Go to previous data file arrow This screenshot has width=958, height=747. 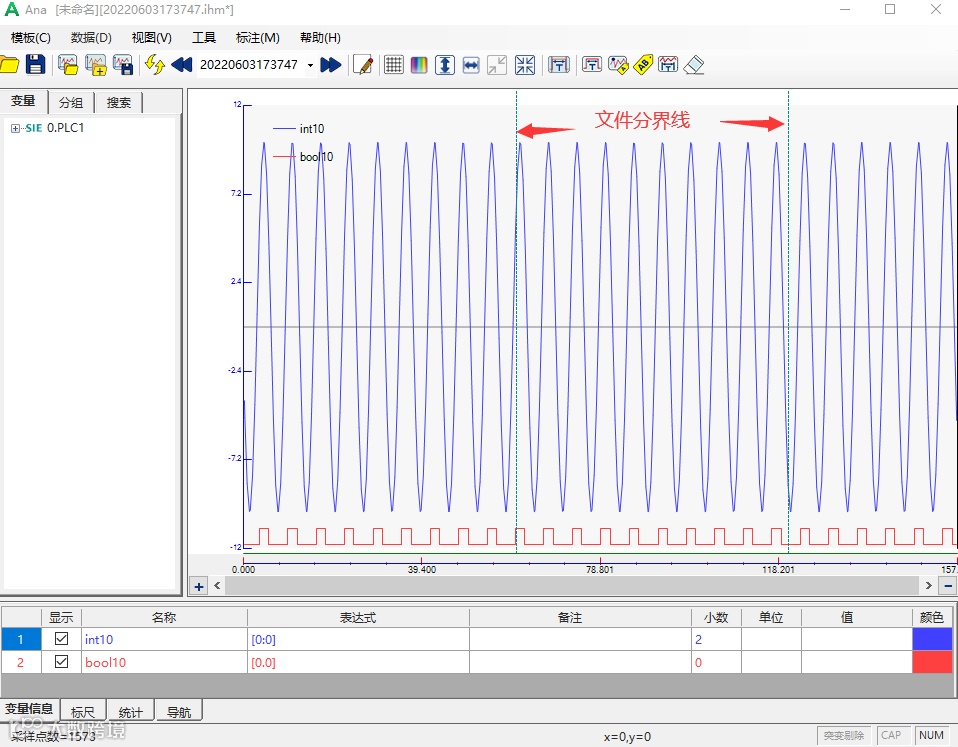(182, 65)
